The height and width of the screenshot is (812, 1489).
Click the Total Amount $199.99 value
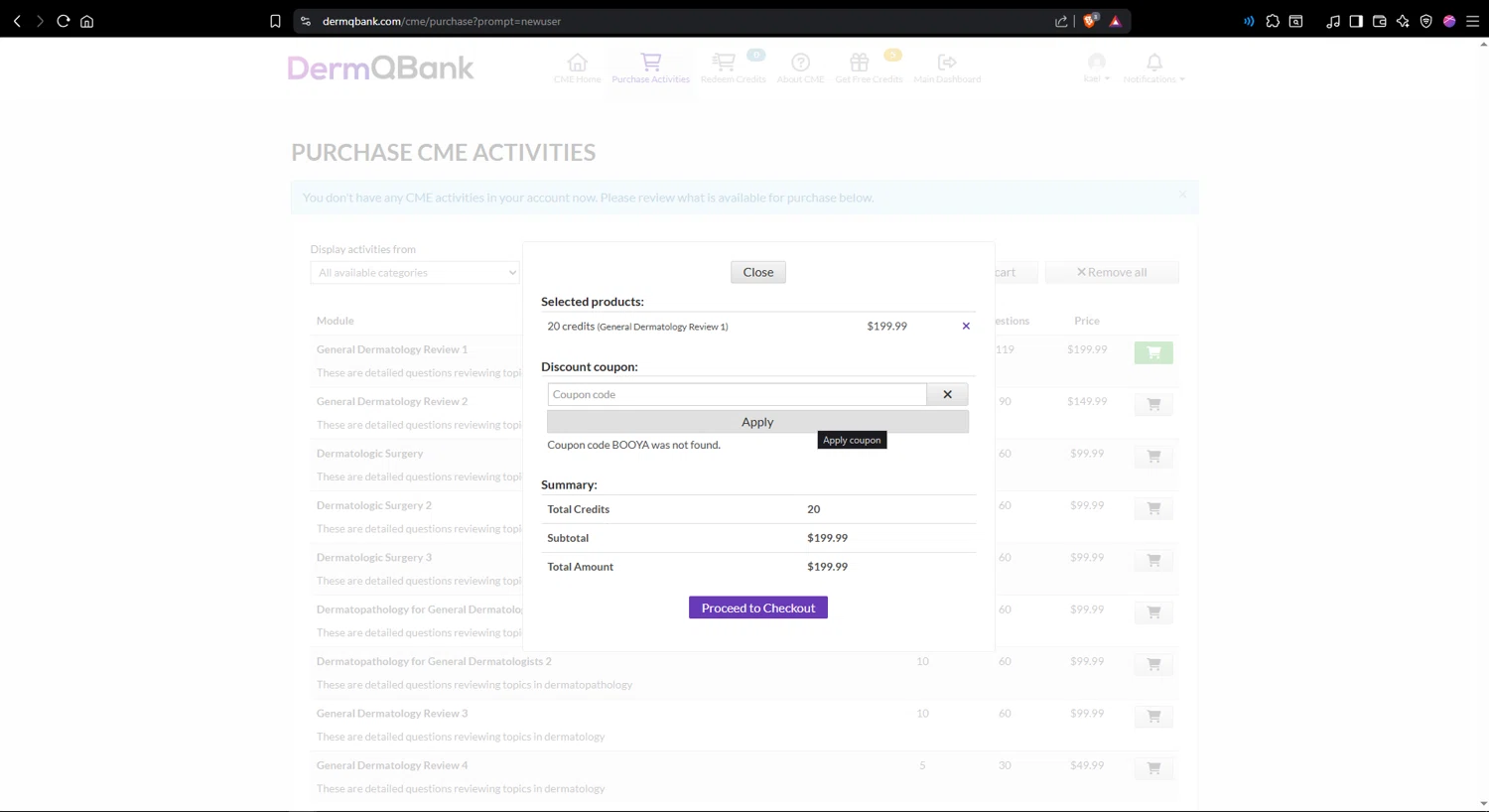point(827,567)
